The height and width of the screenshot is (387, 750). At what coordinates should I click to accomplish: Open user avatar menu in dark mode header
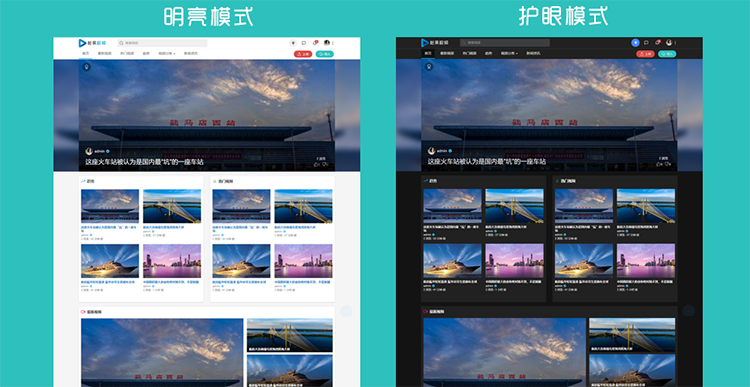669,43
